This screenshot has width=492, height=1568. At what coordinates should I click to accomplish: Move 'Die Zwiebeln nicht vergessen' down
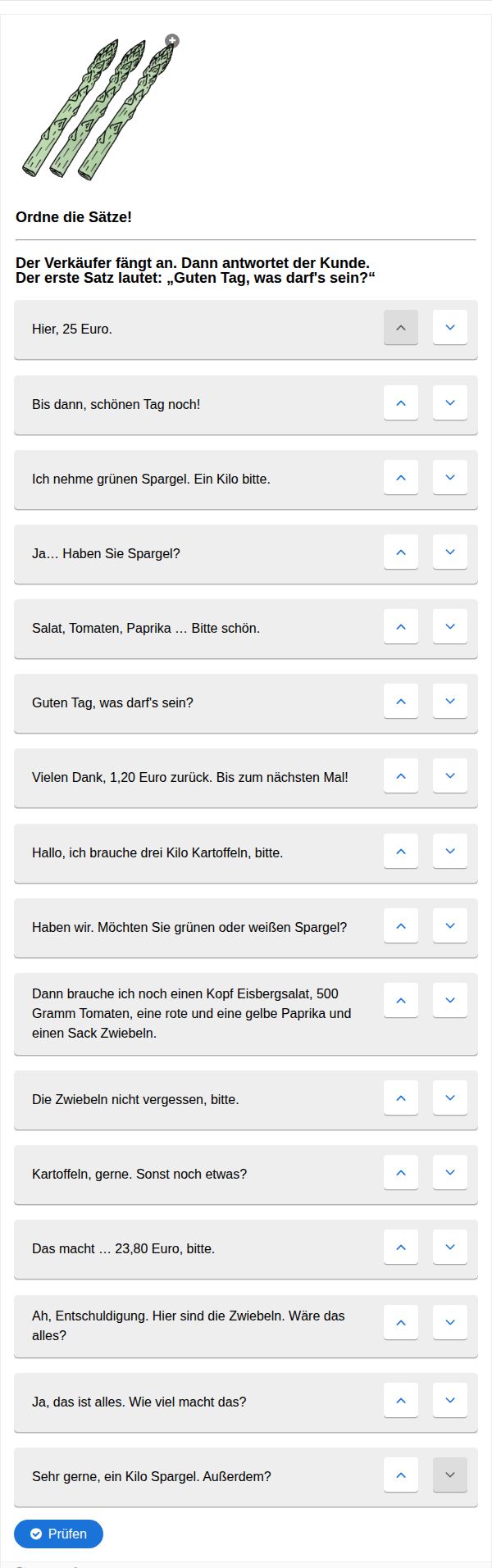click(450, 1098)
